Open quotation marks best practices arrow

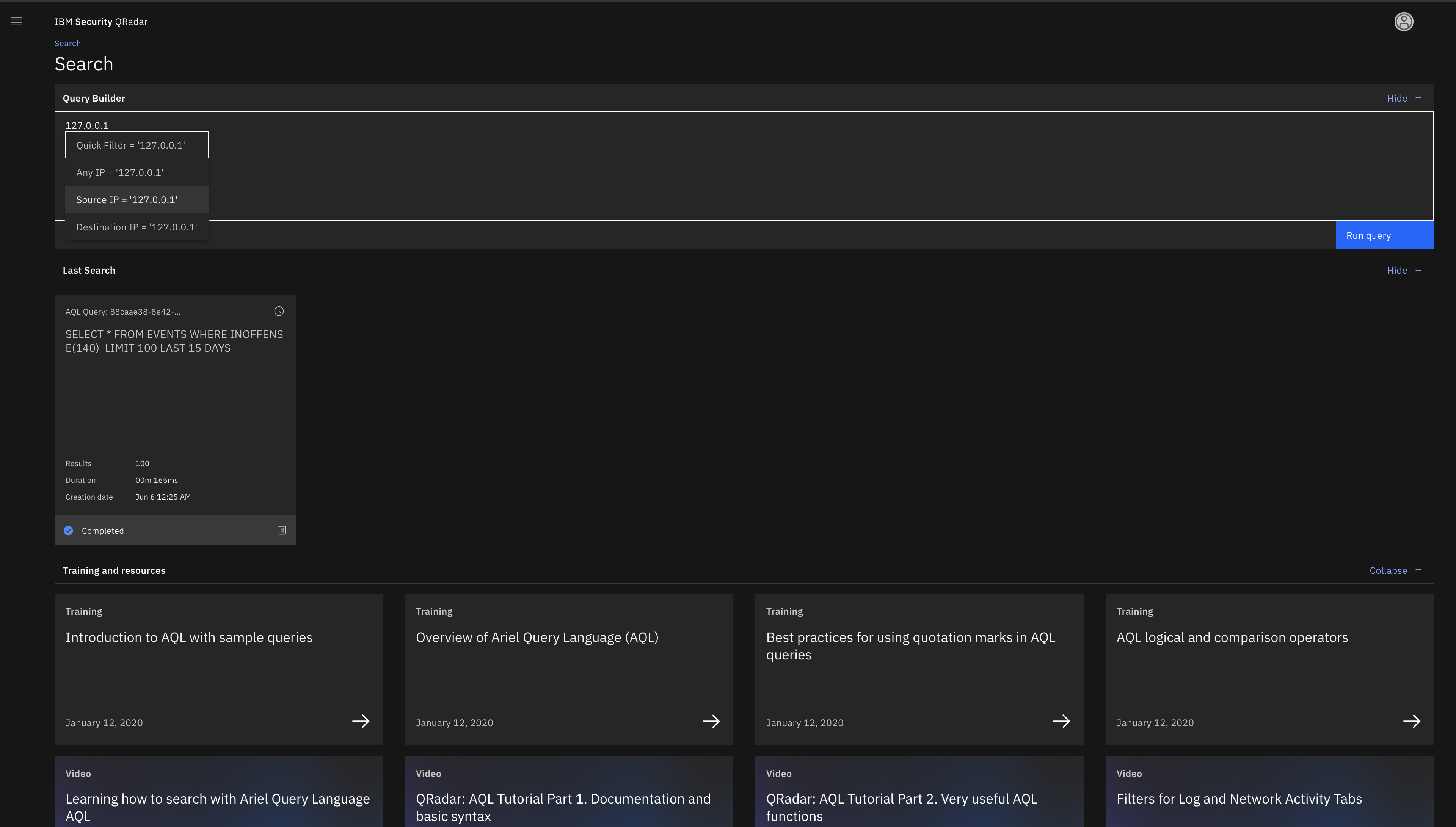pos(1061,721)
